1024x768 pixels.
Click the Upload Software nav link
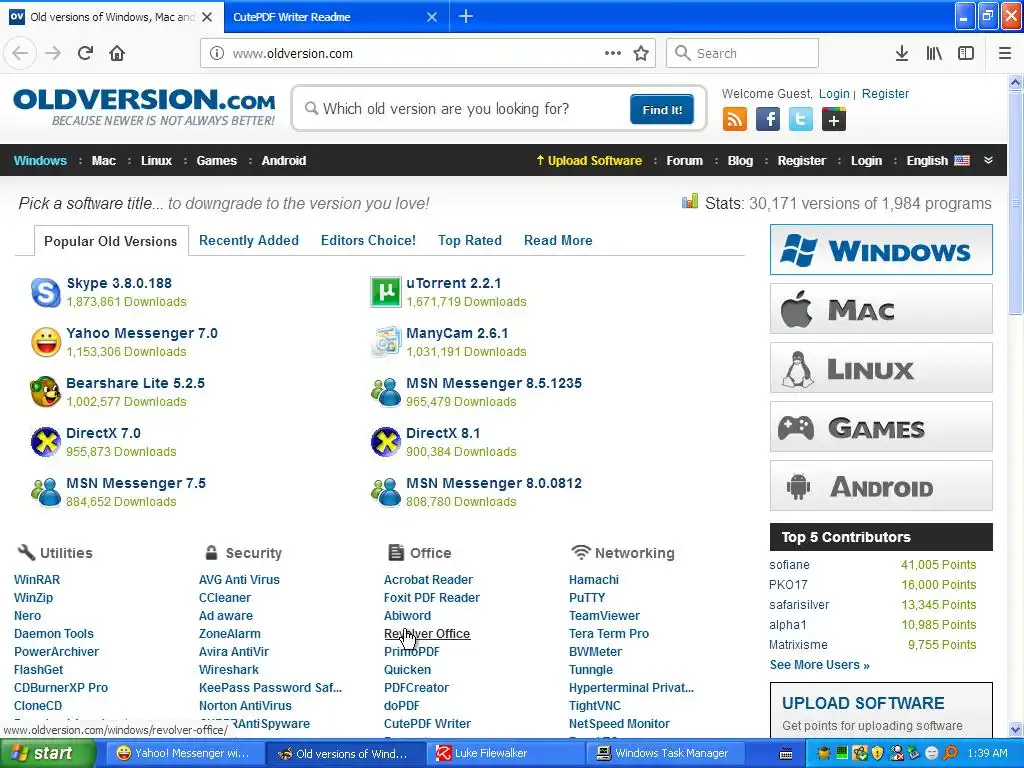tap(589, 161)
